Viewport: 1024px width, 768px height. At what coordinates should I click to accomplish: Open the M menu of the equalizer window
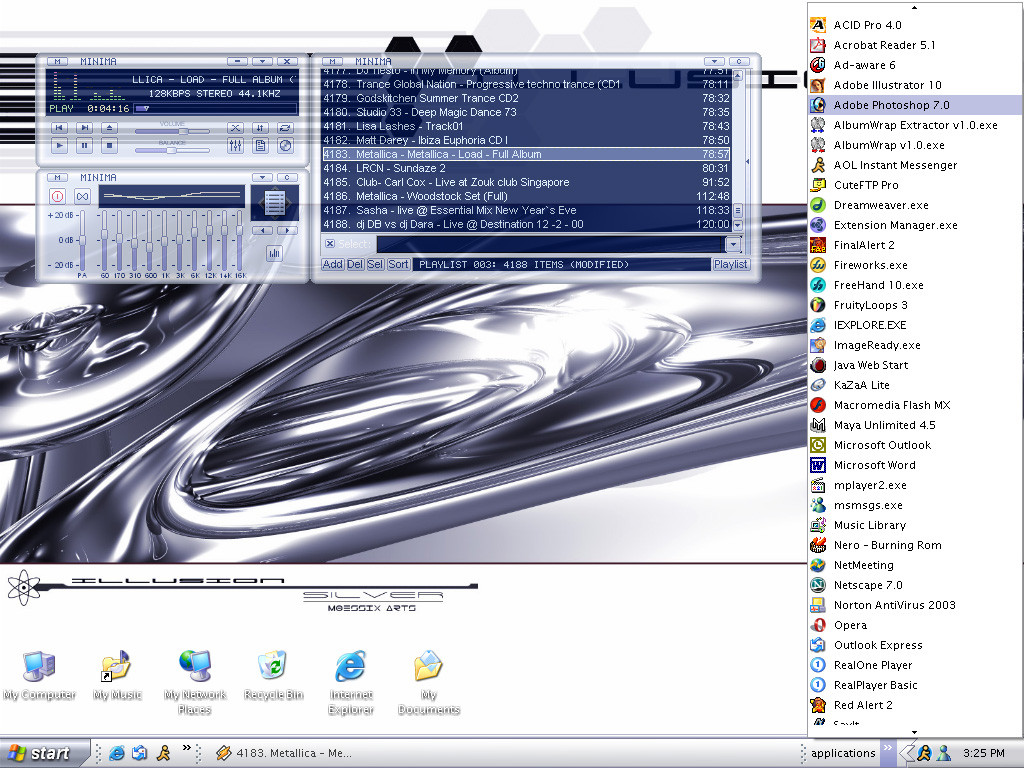(57, 178)
